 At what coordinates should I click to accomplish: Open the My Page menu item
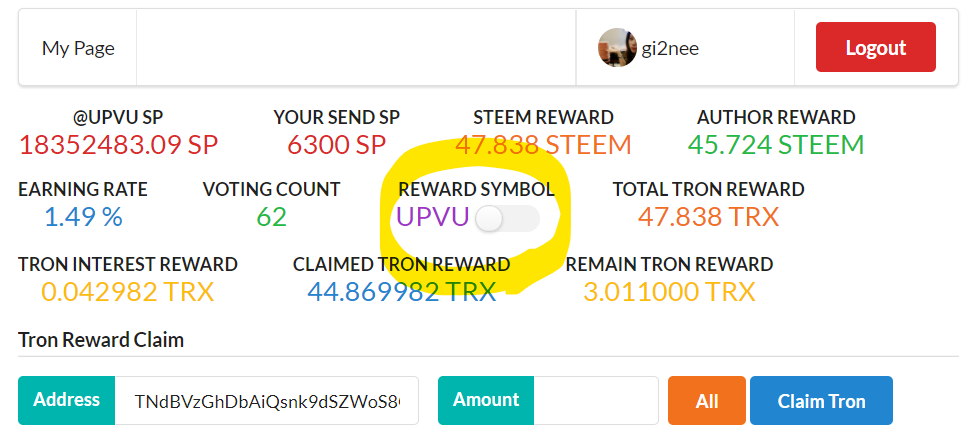point(78,48)
